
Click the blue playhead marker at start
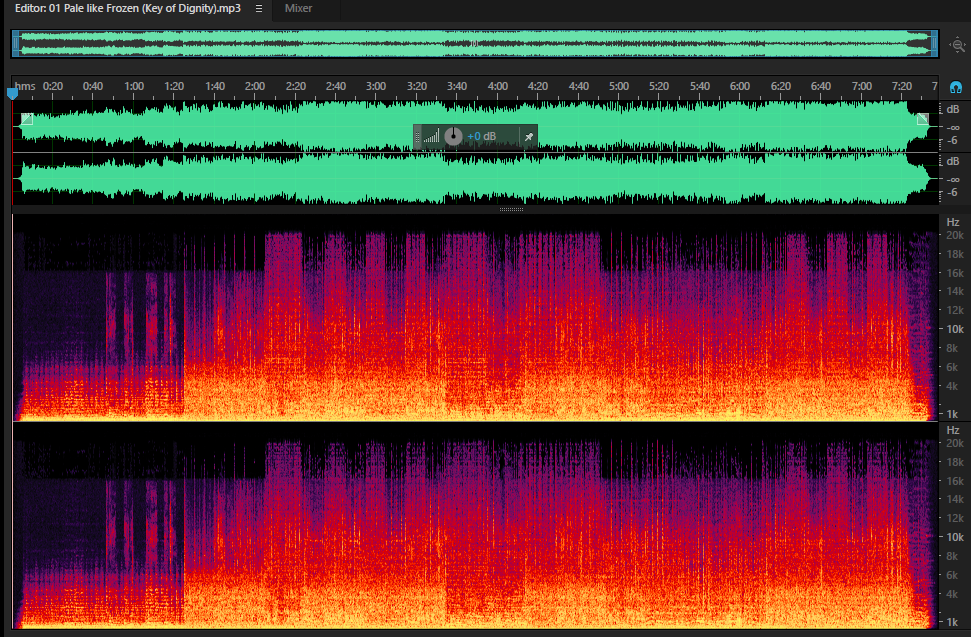12,93
